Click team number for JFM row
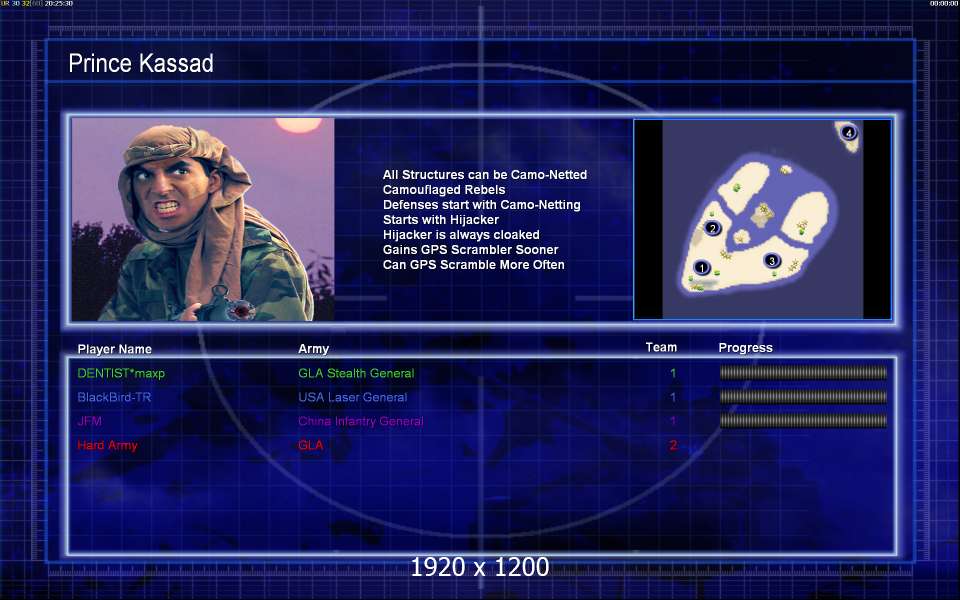The height and width of the screenshot is (600, 960). point(673,421)
